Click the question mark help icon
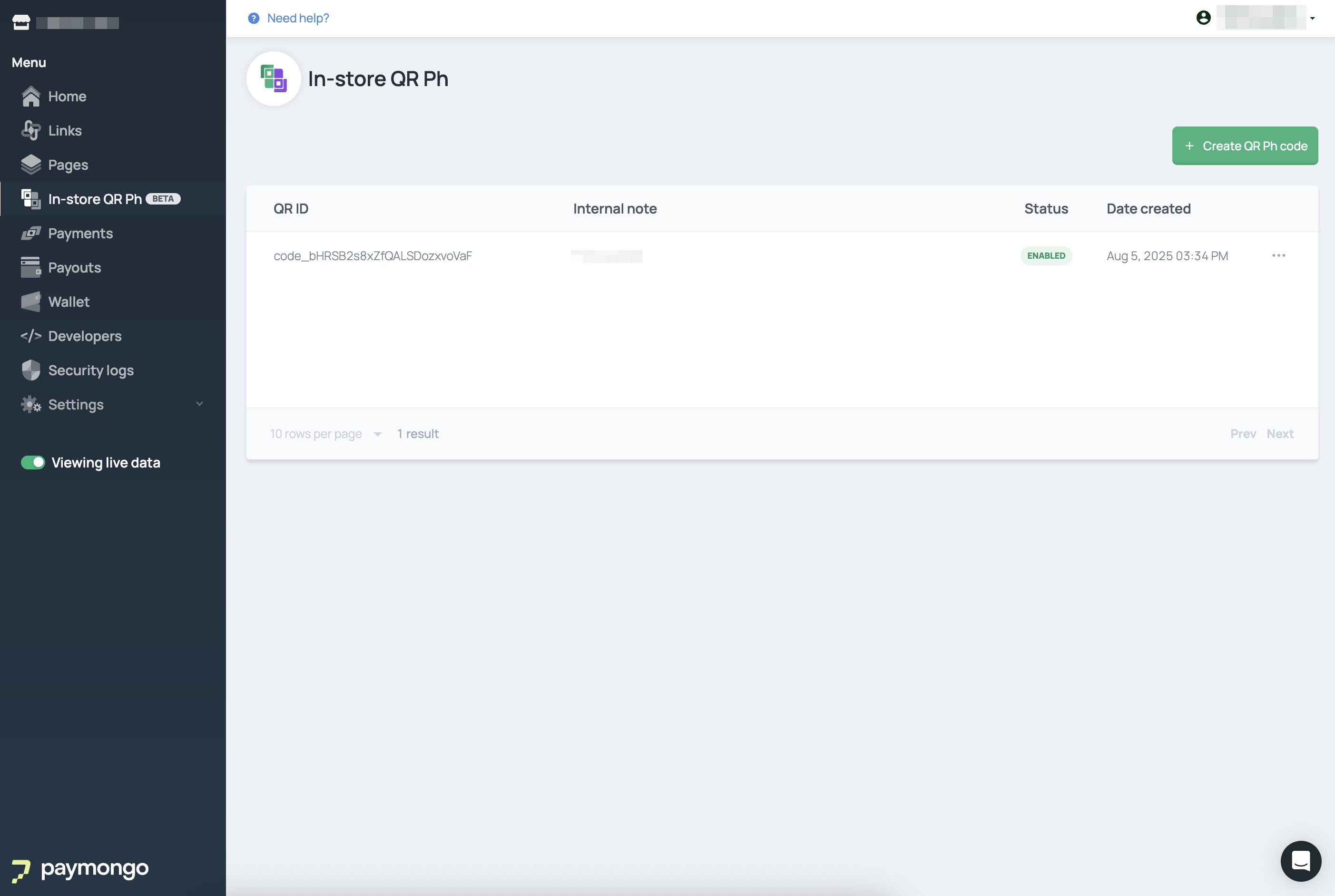 pos(254,18)
